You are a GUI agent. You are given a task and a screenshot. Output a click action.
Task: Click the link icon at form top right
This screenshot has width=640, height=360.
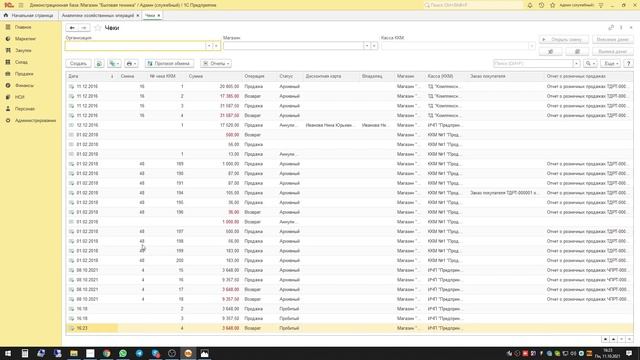tap(611, 28)
